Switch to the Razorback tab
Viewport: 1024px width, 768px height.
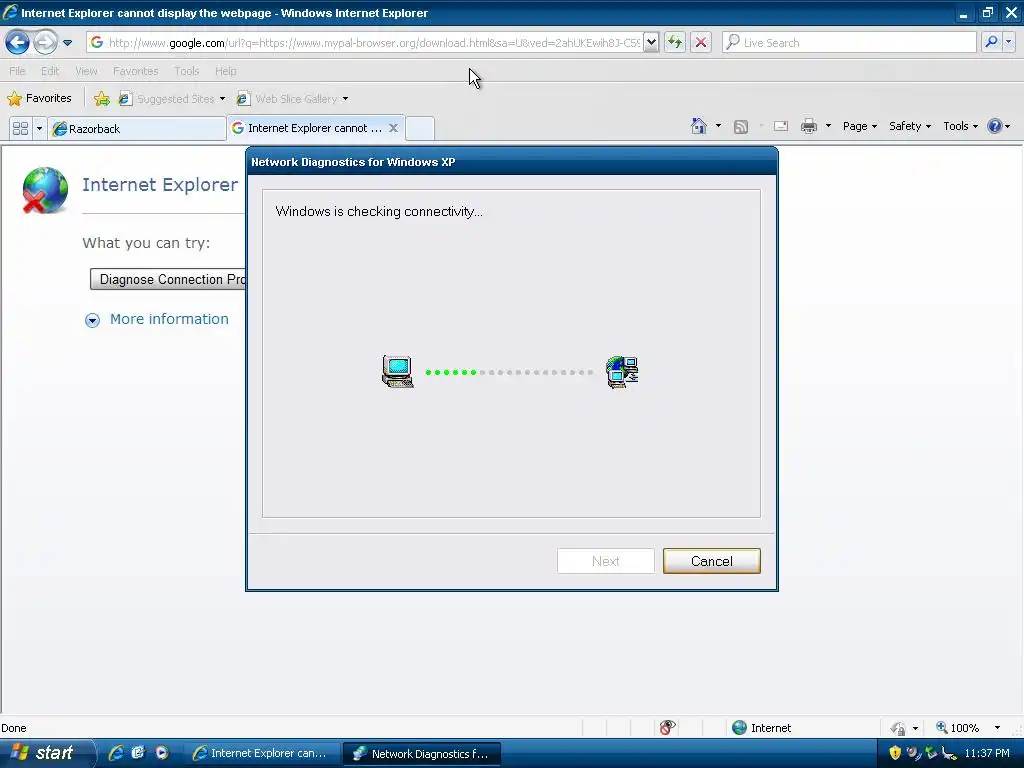point(137,129)
